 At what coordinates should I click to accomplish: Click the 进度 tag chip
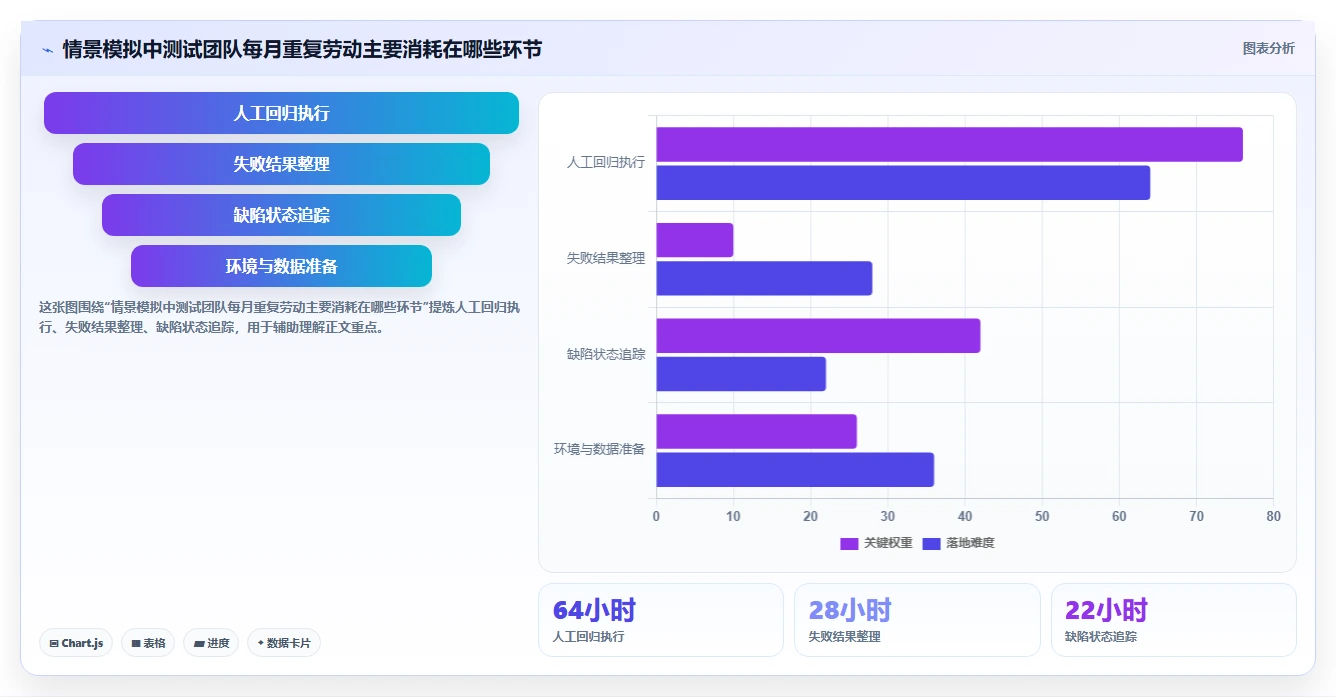(x=211, y=643)
